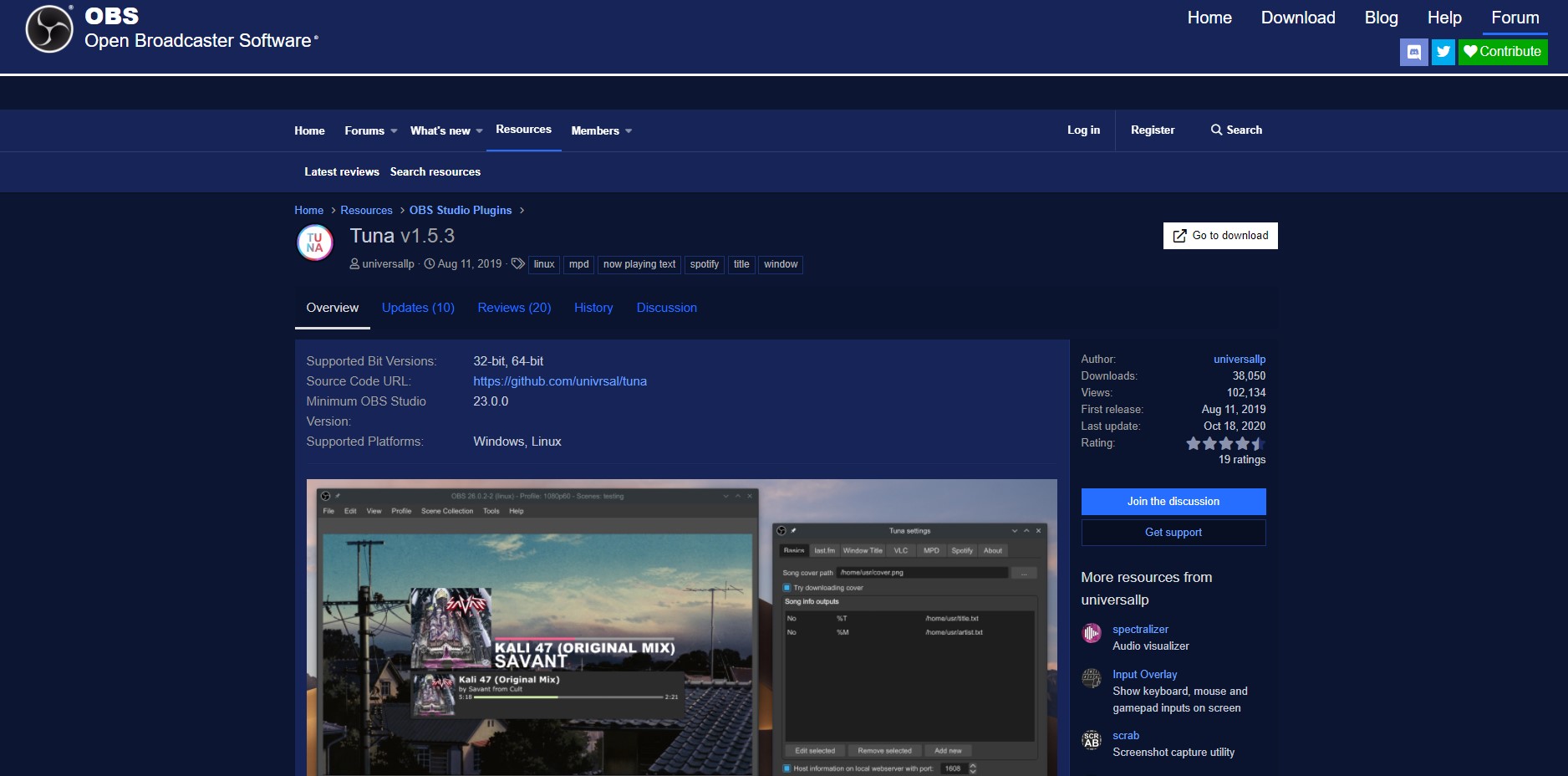1568x776 pixels.
Task: Open the github.com/univrsal/tuna source link
Action: [x=560, y=381]
